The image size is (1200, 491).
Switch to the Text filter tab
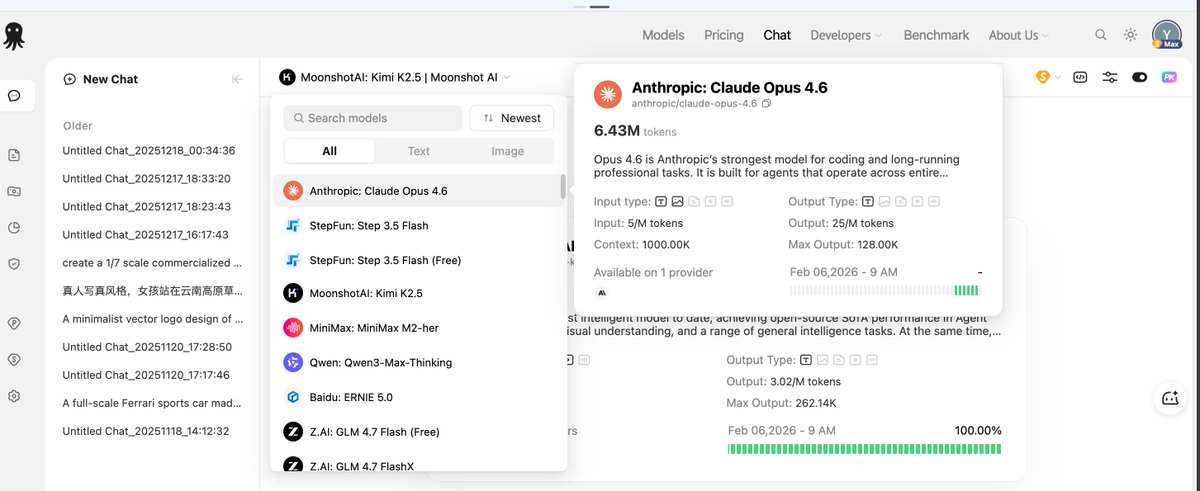click(419, 151)
